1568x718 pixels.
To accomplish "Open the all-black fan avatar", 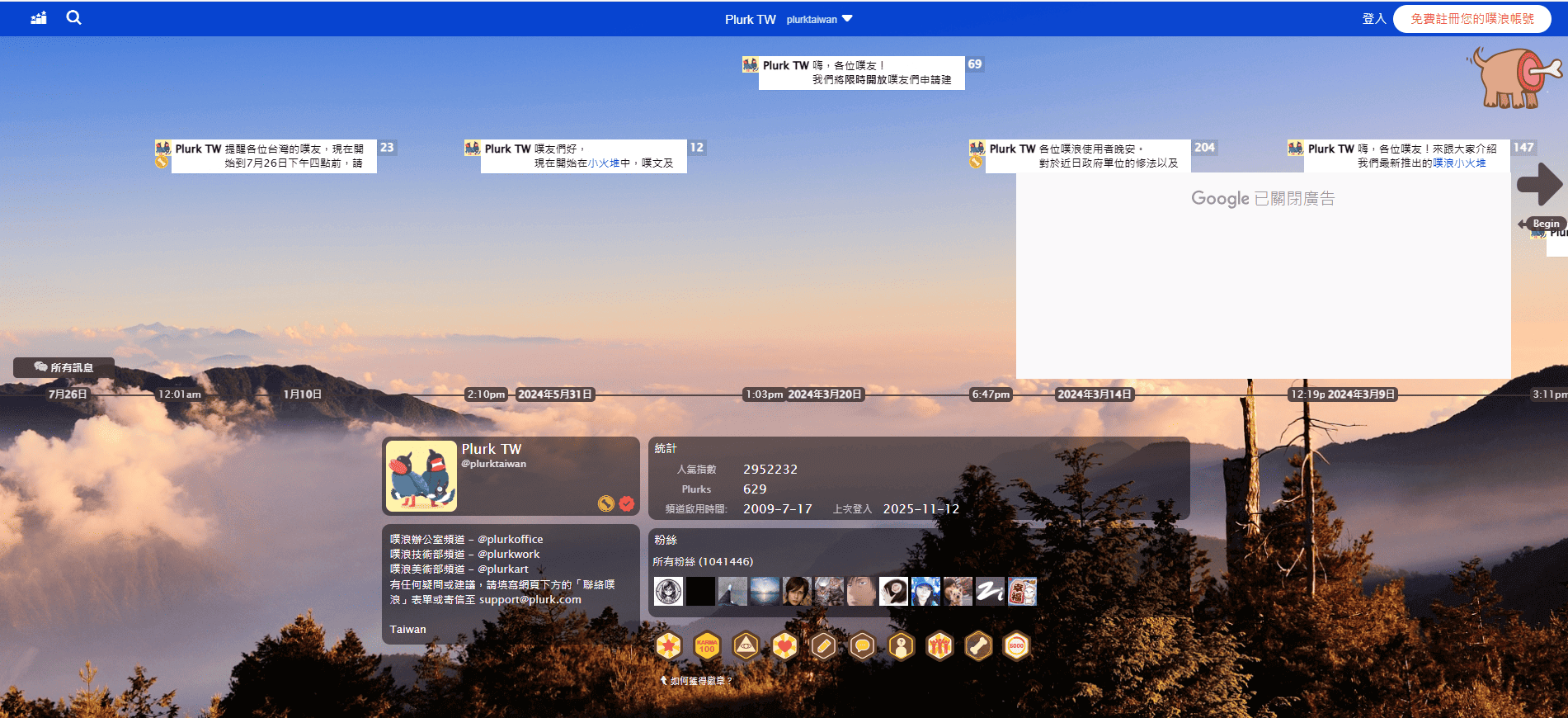I will coord(700,591).
